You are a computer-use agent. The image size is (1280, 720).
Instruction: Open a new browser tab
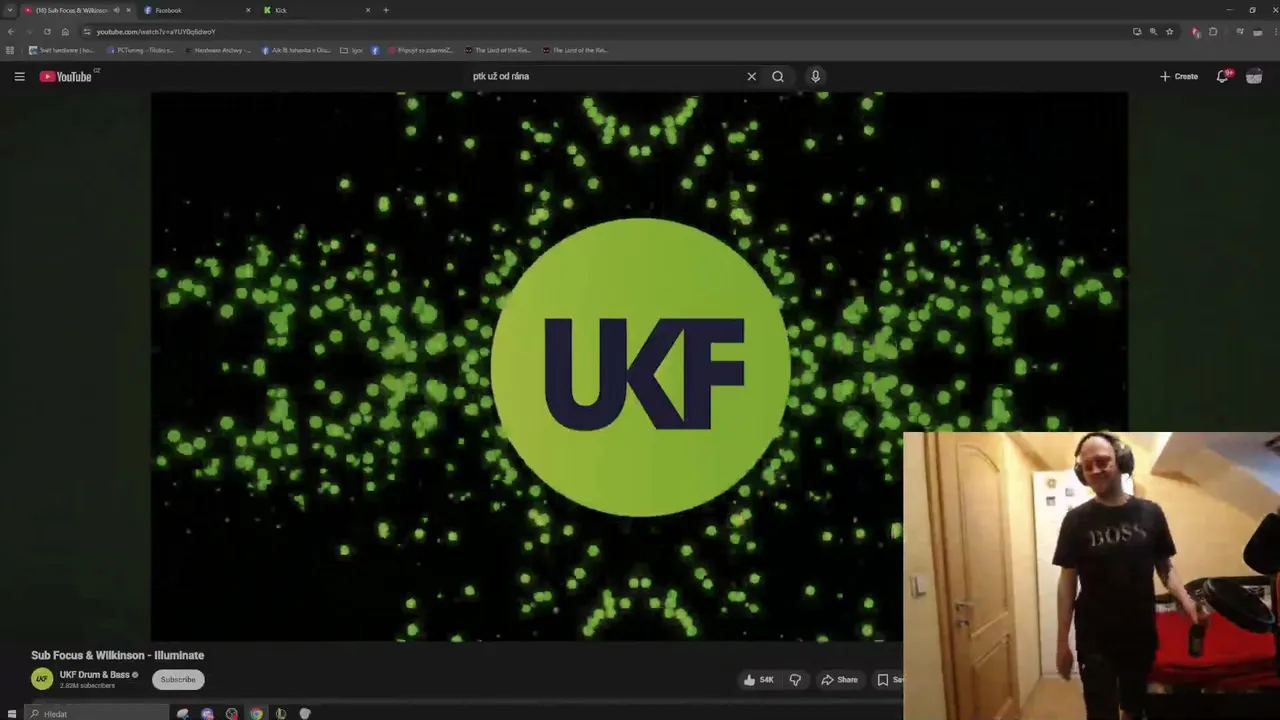(x=386, y=10)
